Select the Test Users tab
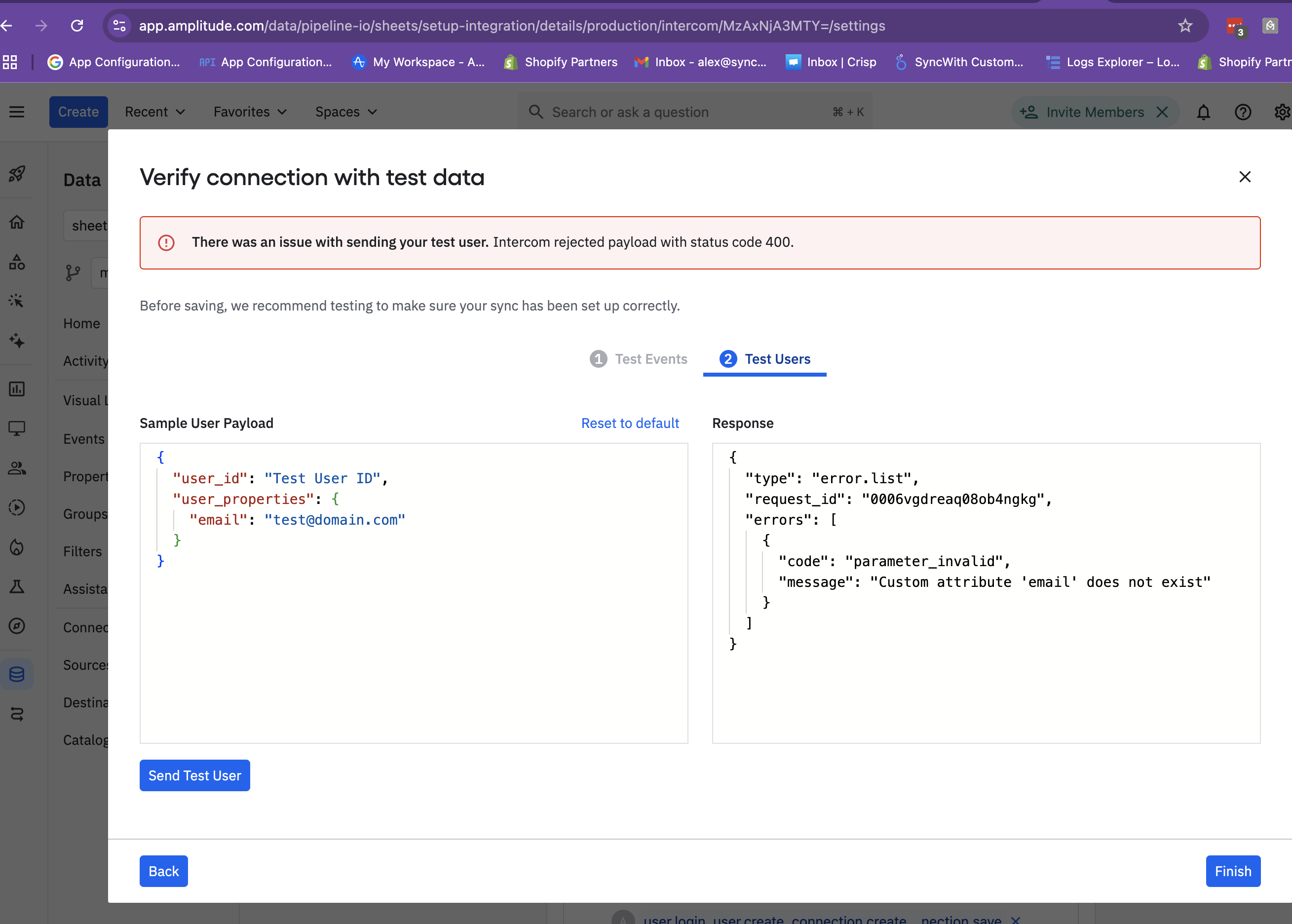The height and width of the screenshot is (924, 1292). [765, 359]
